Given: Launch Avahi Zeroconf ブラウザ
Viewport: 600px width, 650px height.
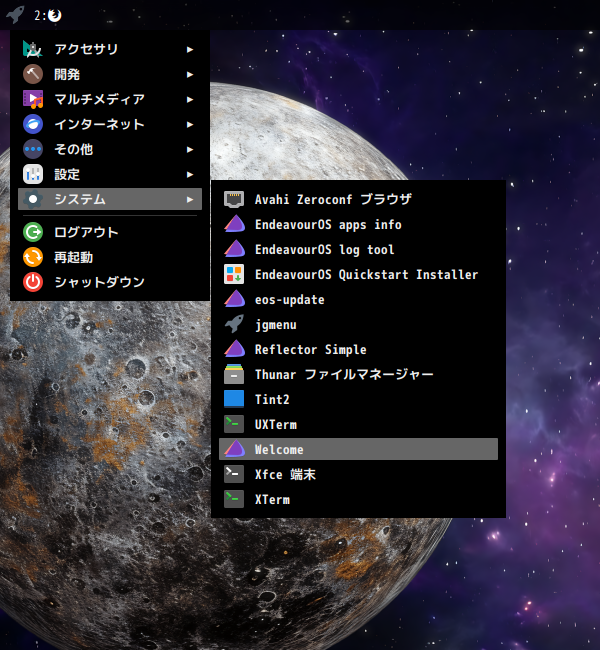Looking at the screenshot, I should coord(358,199).
